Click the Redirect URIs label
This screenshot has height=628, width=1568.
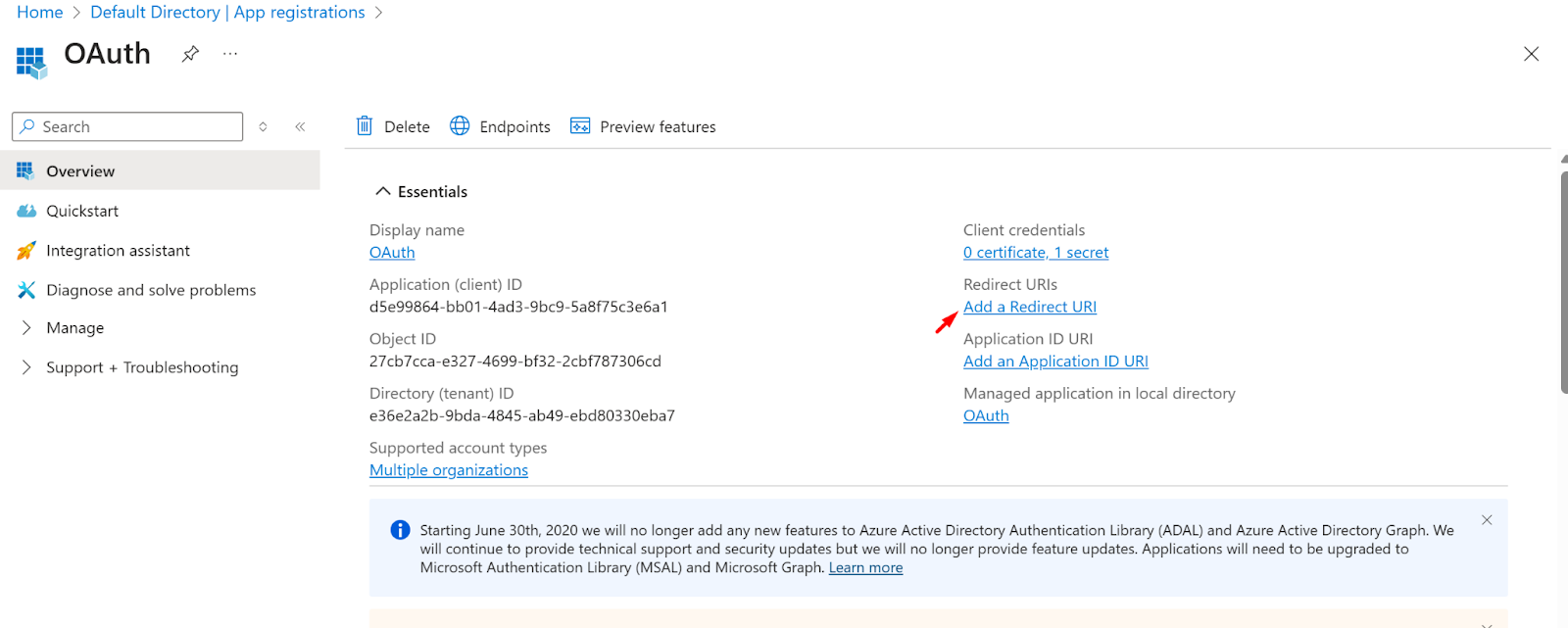tap(1010, 284)
